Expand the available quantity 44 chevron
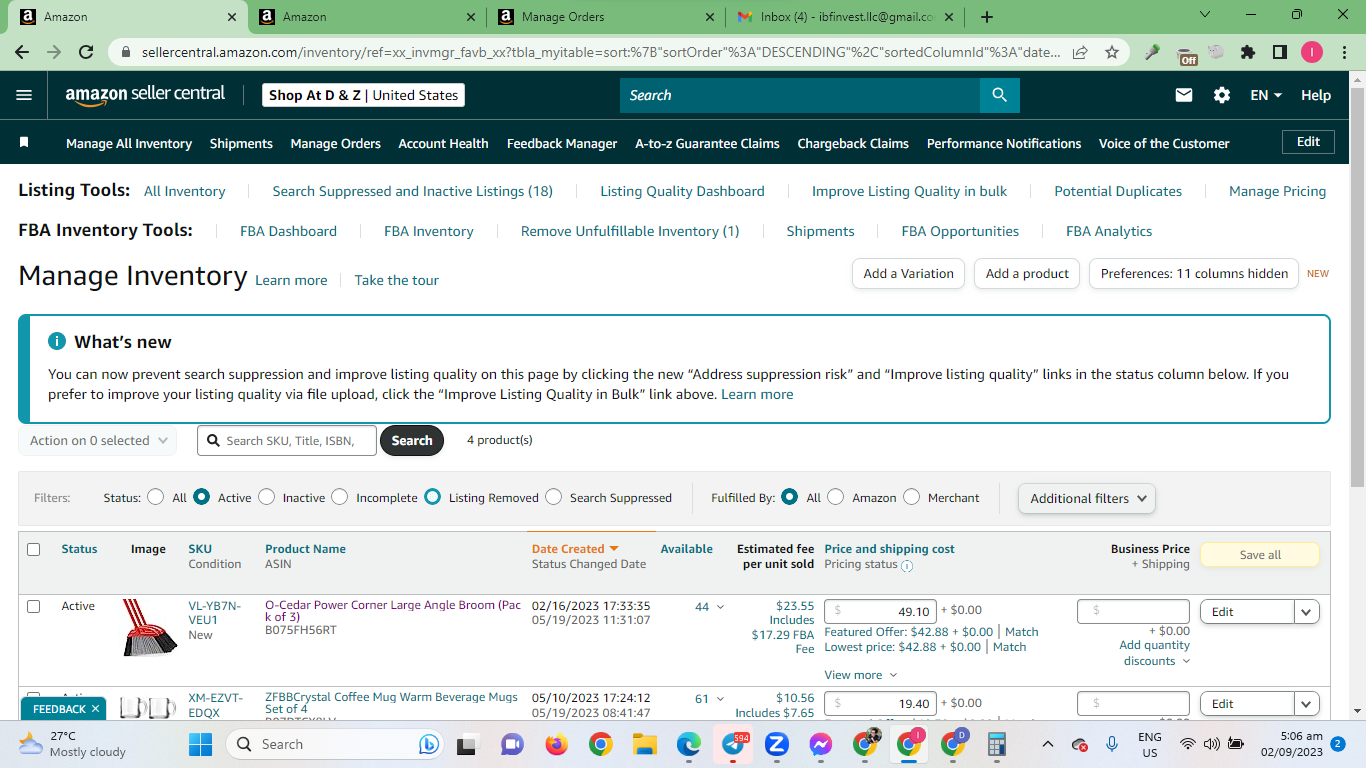This screenshot has height=768, width=1366. pyautogui.click(x=720, y=607)
